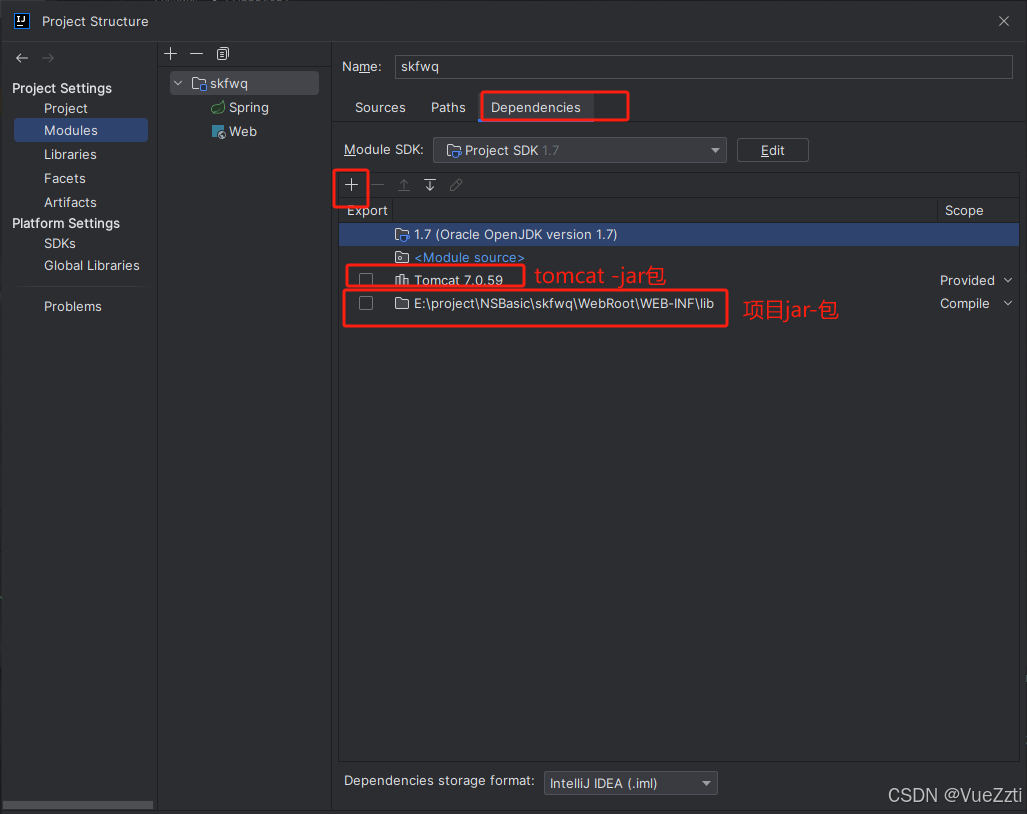Select the Tomcat 7.0.59 dependency row
Image resolution: width=1027 pixels, height=814 pixels.
pyautogui.click(x=679, y=280)
